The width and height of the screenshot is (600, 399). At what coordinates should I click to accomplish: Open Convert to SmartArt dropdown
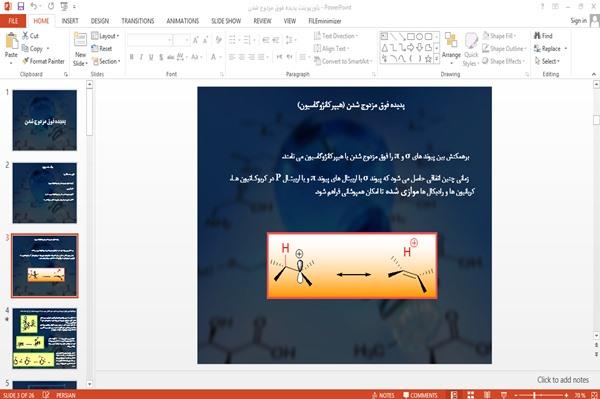click(343, 61)
